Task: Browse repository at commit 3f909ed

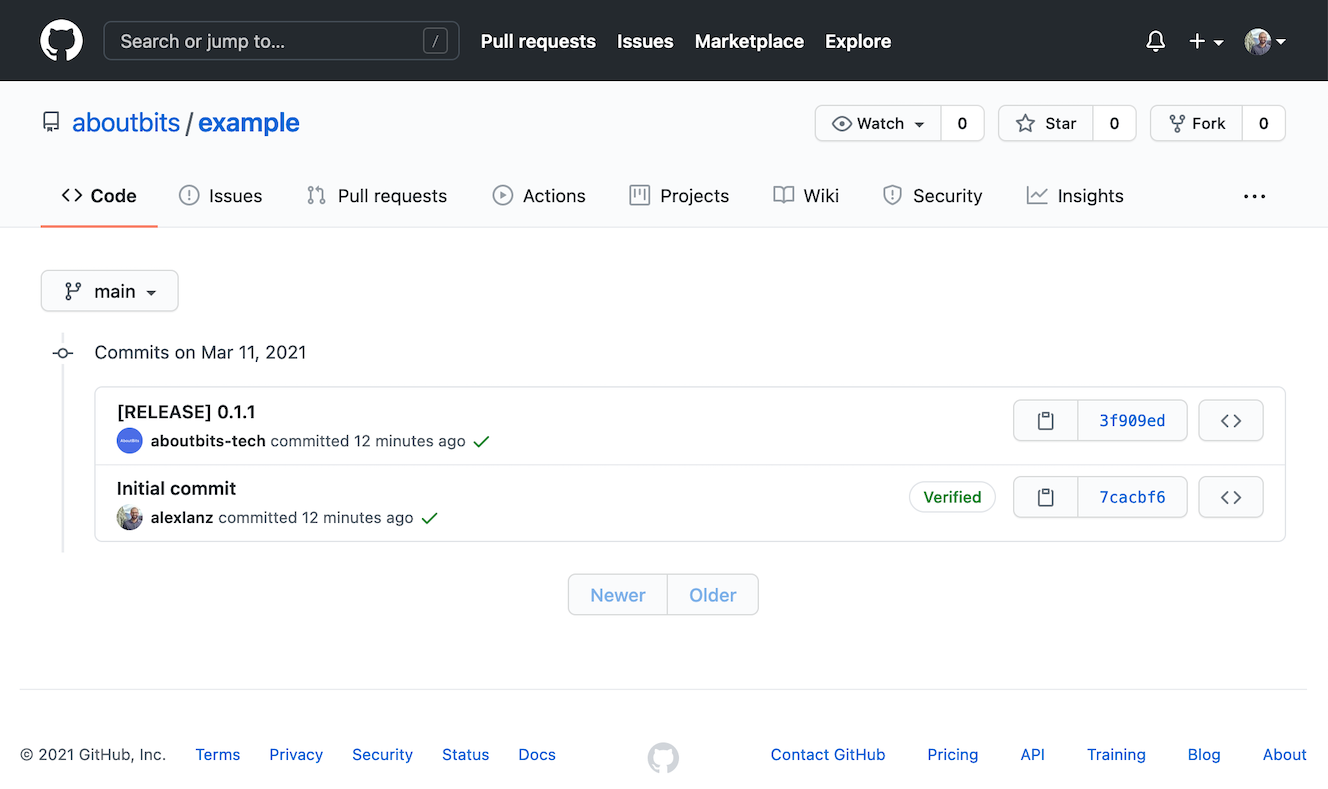Action: coord(1230,420)
